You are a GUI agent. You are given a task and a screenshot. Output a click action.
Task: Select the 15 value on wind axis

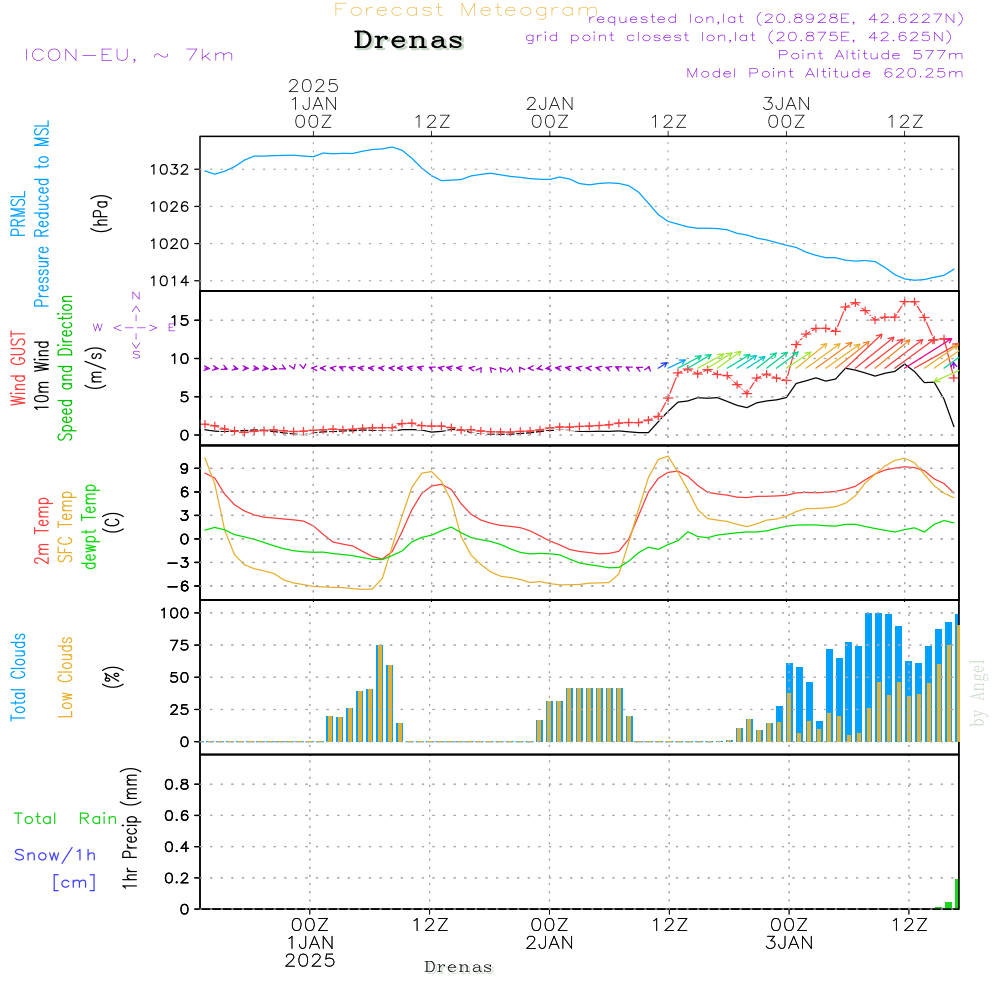coord(180,320)
